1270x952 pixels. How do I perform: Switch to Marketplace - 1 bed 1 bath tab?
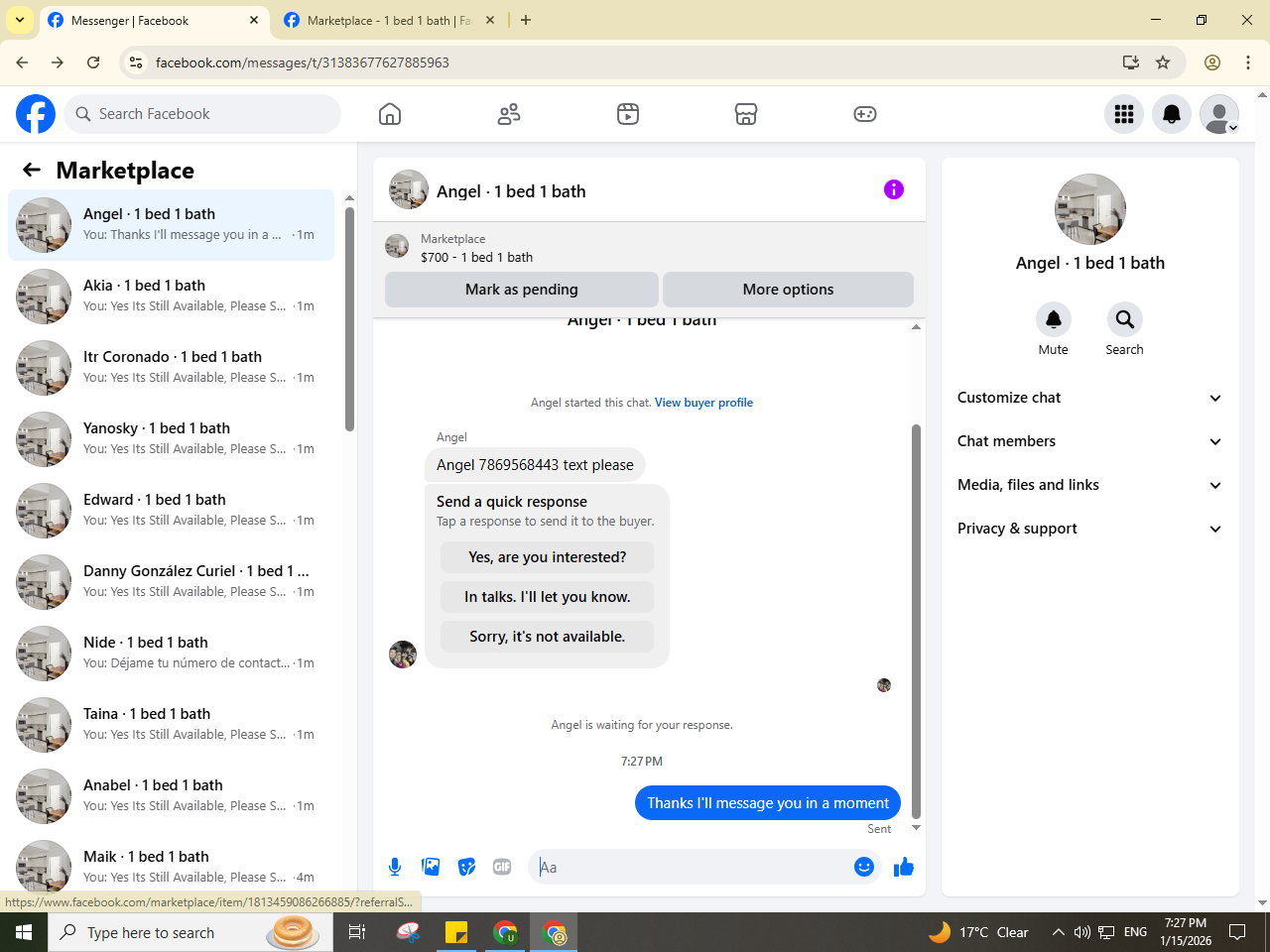389,20
